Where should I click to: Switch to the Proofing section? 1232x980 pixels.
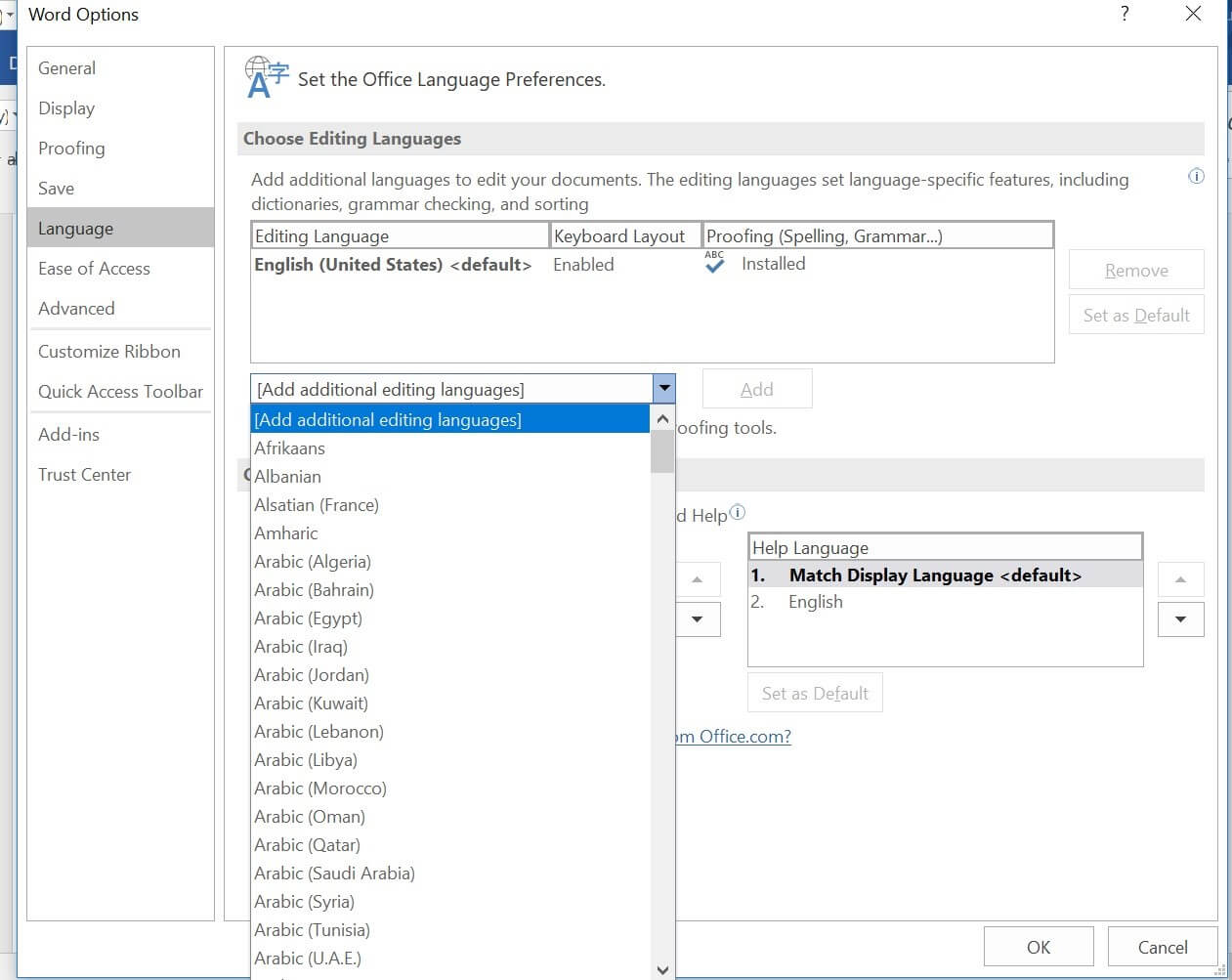click(x=71, y=148)
